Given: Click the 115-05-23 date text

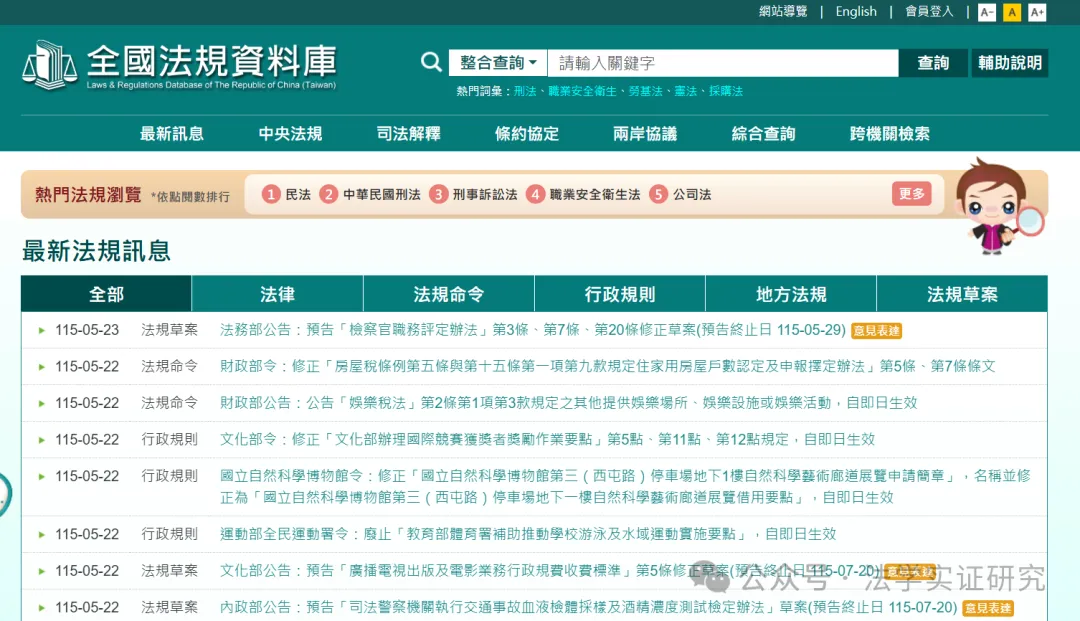Looking at the screenshot, I should coord(87,330).
